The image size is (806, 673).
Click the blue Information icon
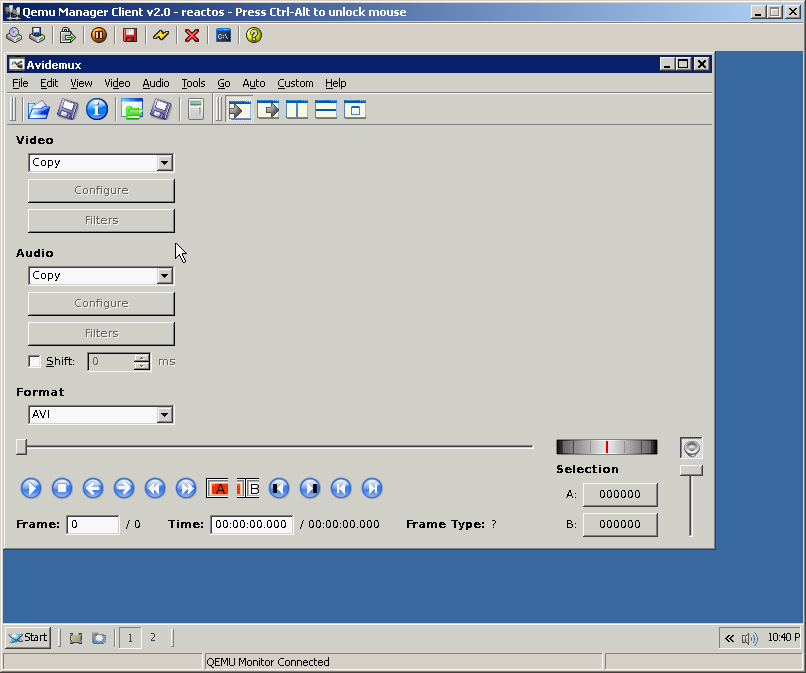96,110
